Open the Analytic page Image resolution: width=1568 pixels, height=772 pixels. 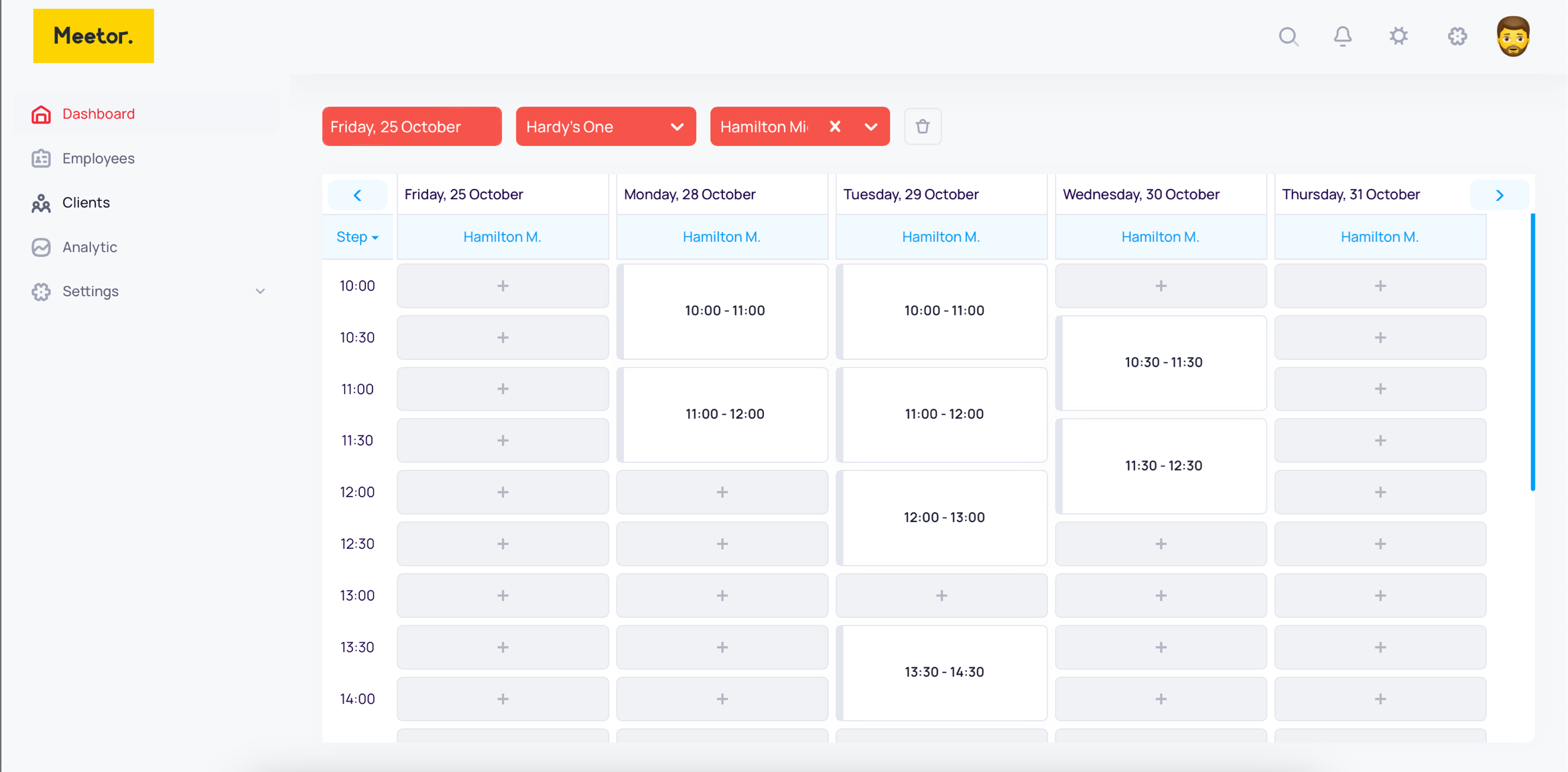89,247
